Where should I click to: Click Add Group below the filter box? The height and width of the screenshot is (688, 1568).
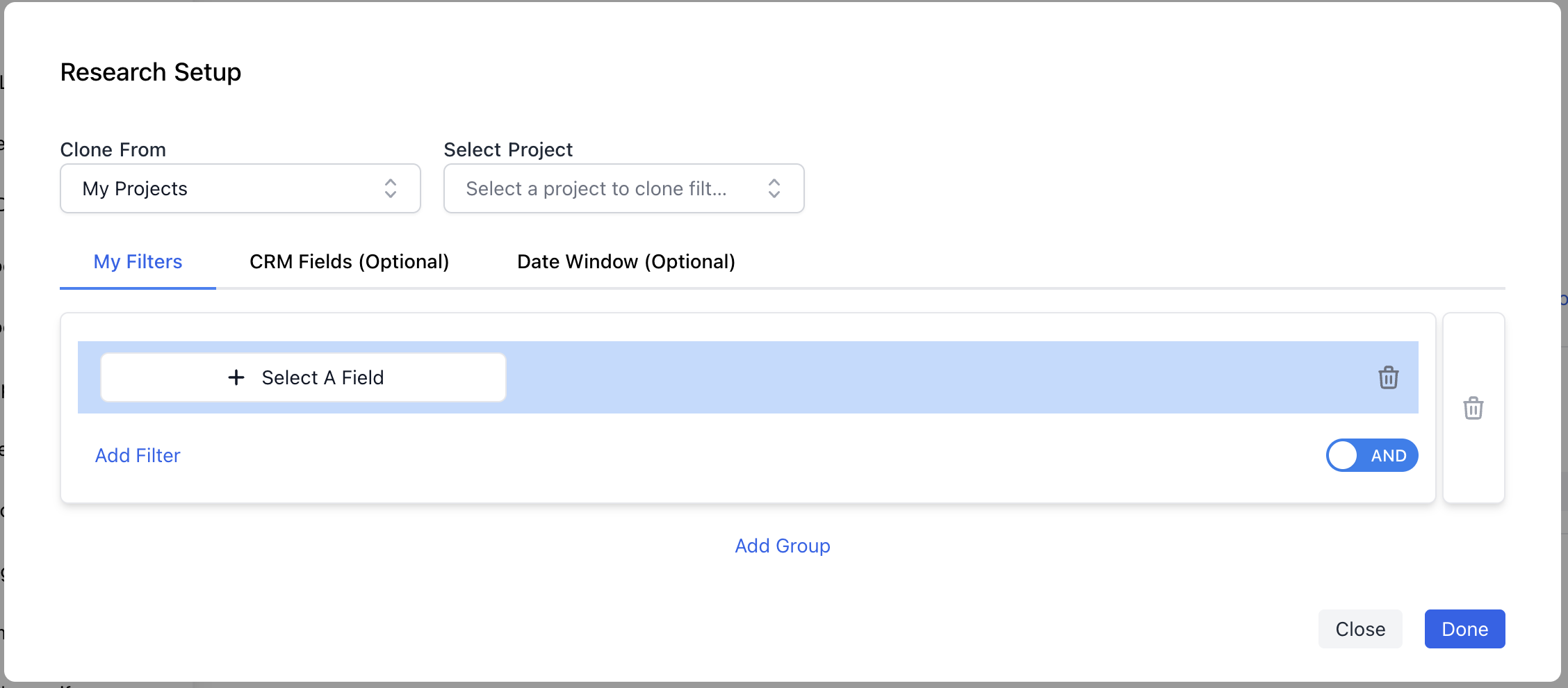coord(782,546)
